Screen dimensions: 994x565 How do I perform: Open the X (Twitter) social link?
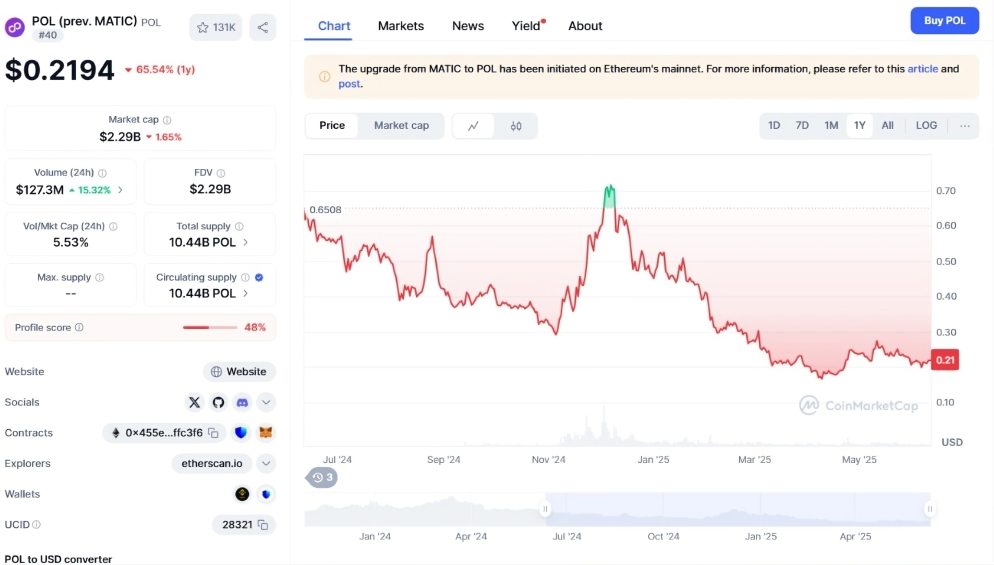(195, 403)
